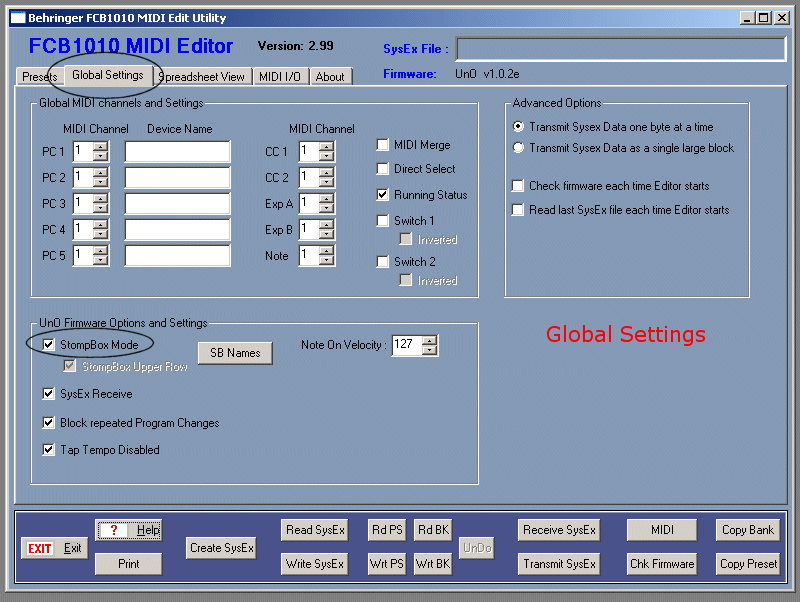Click the PC 2 MIDI channel number field
This screenshot has width=800, height=602.
(83, 178)
